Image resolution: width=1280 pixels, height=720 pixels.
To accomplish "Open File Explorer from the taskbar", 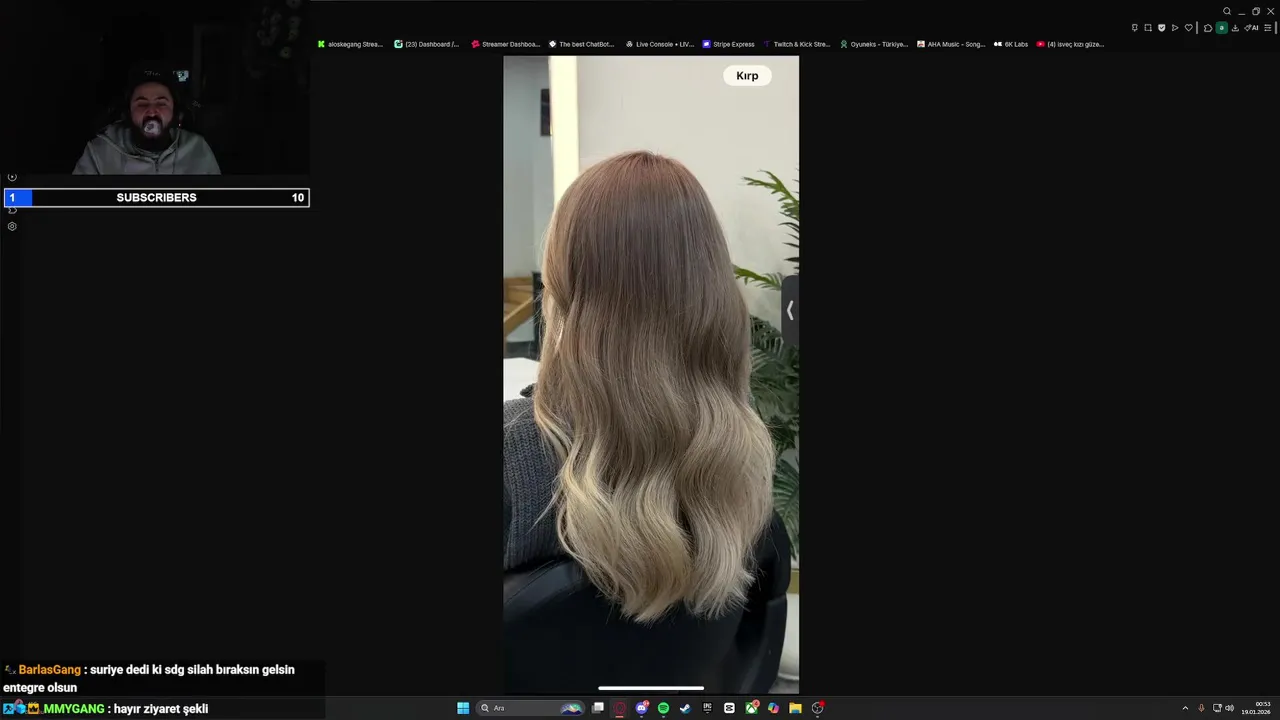I will [795, 708].
